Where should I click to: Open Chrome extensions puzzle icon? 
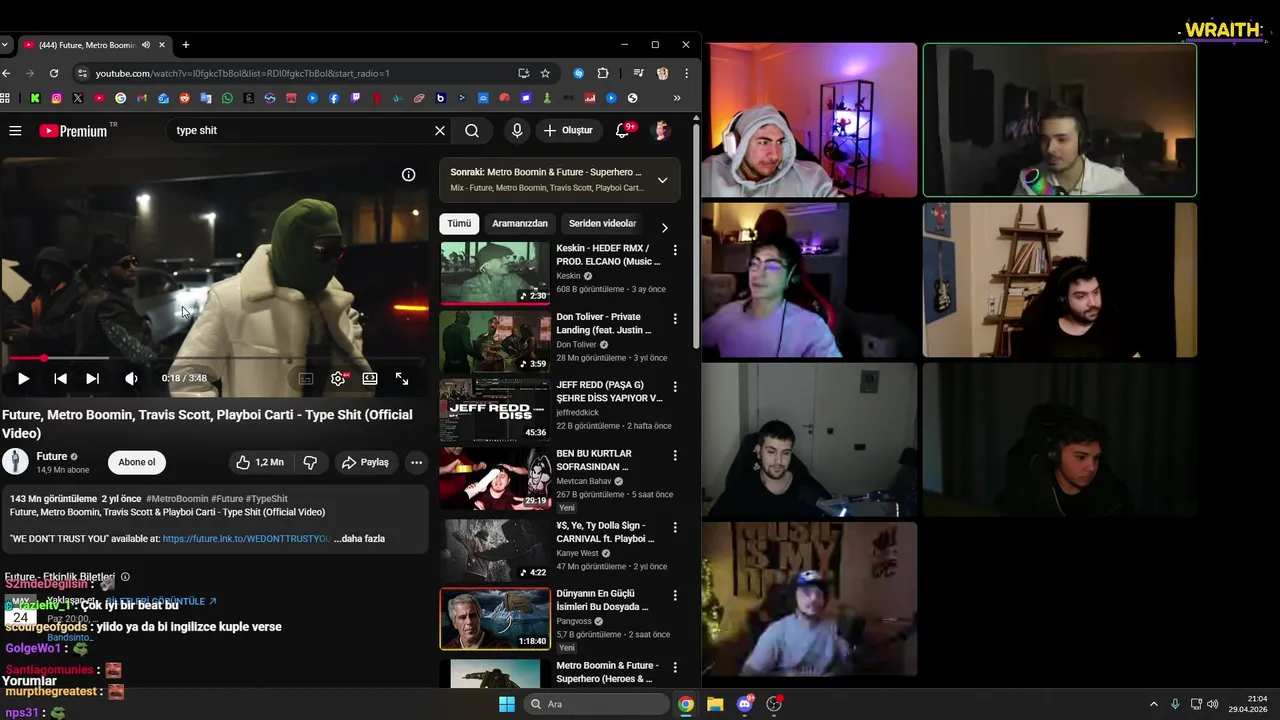pos(603,73)
